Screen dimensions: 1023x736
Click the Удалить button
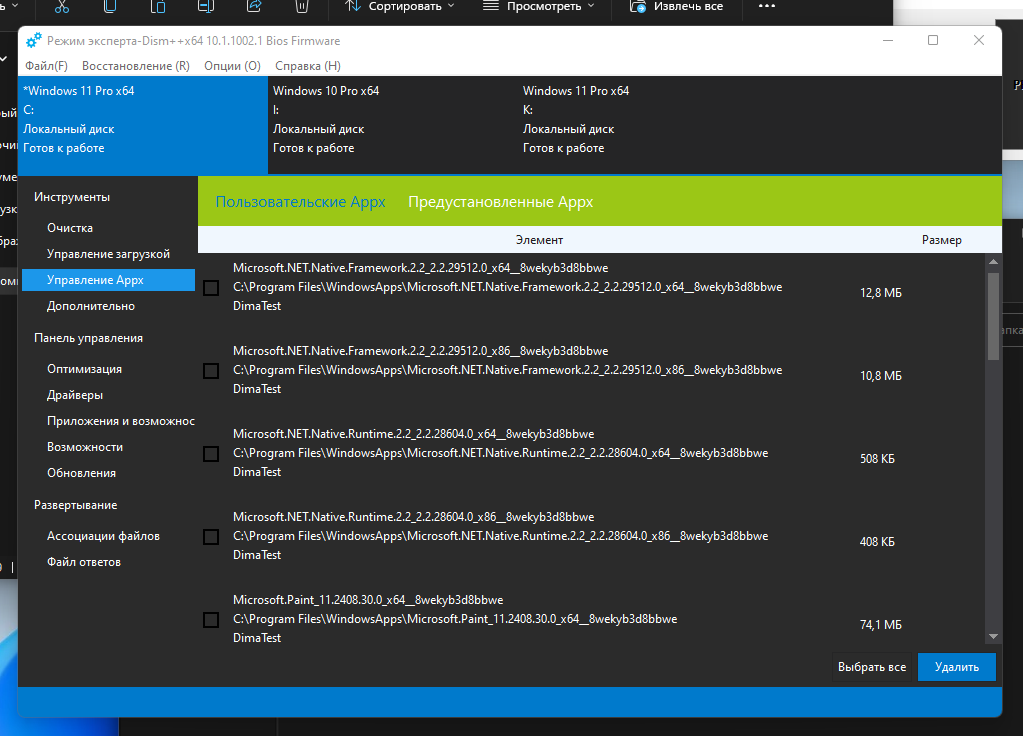[x=956, y=667]
